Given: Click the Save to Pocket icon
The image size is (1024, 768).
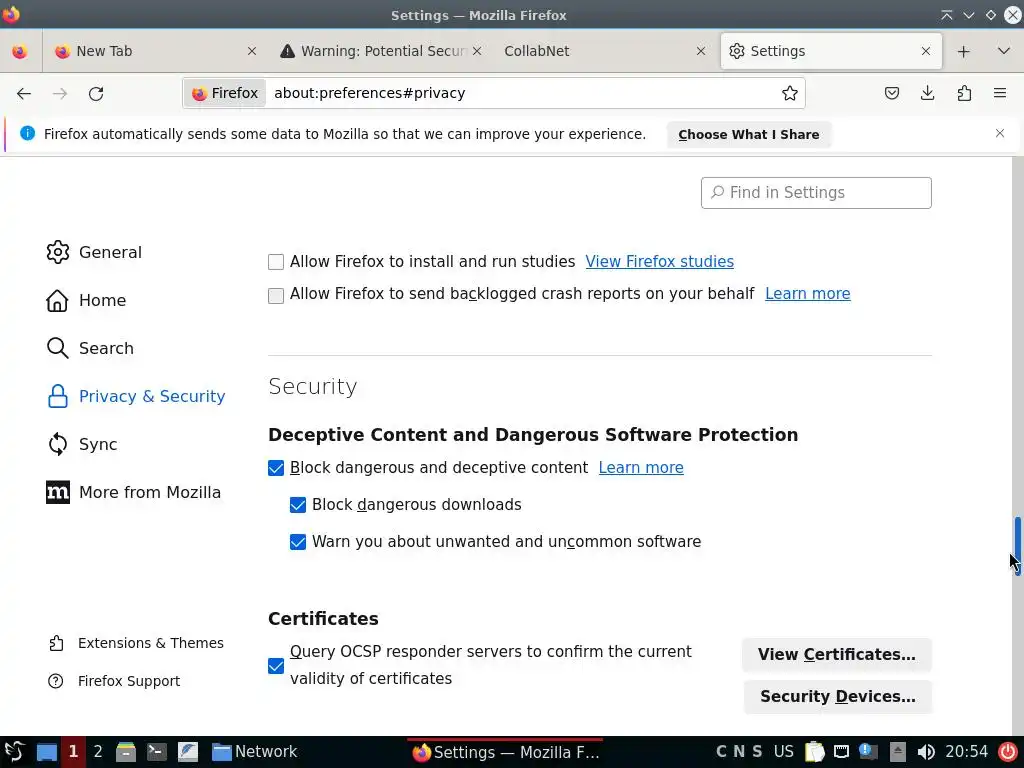Looking at the screenshot, I should (892, 93).
